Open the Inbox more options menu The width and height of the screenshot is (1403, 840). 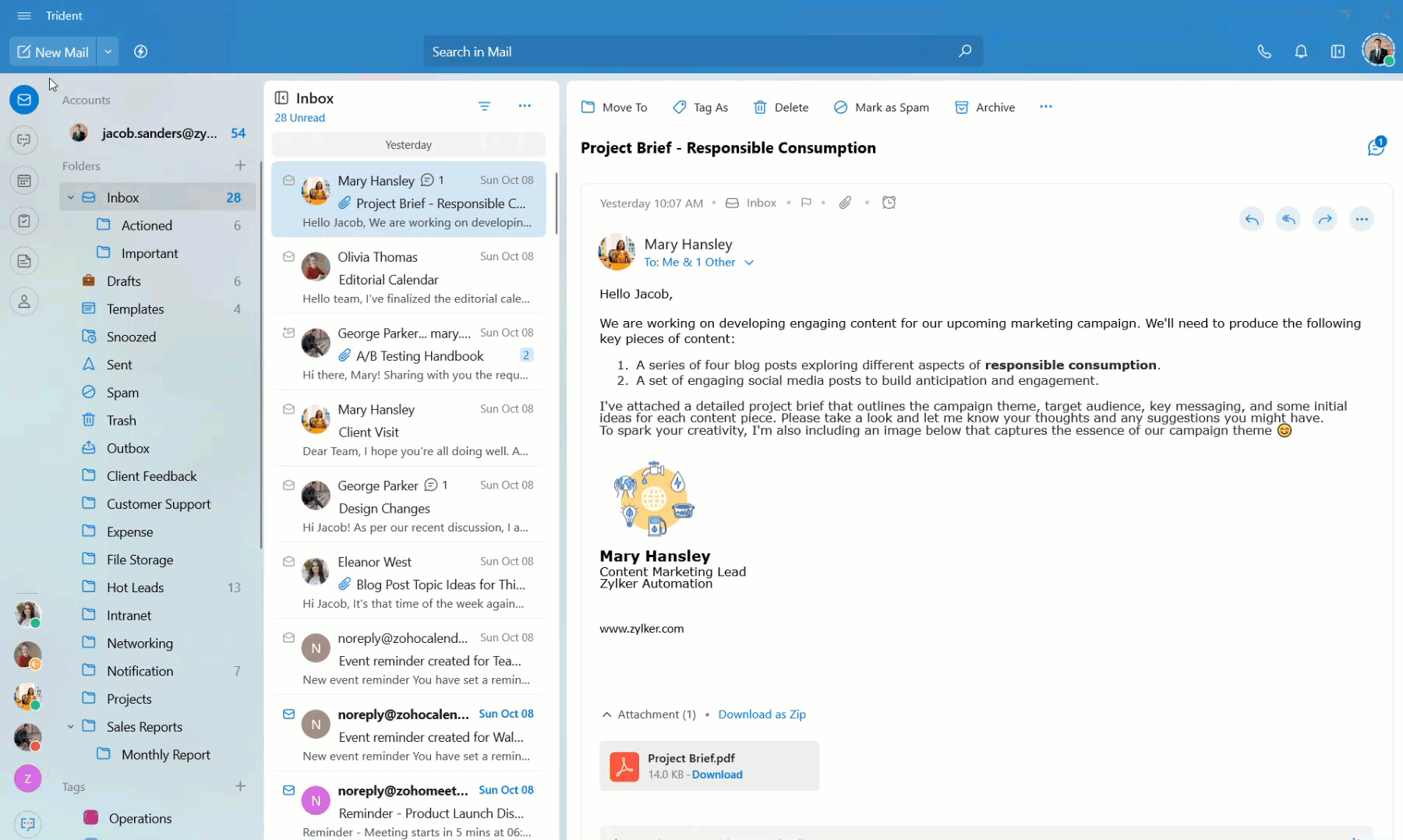(x=525, y=106)
